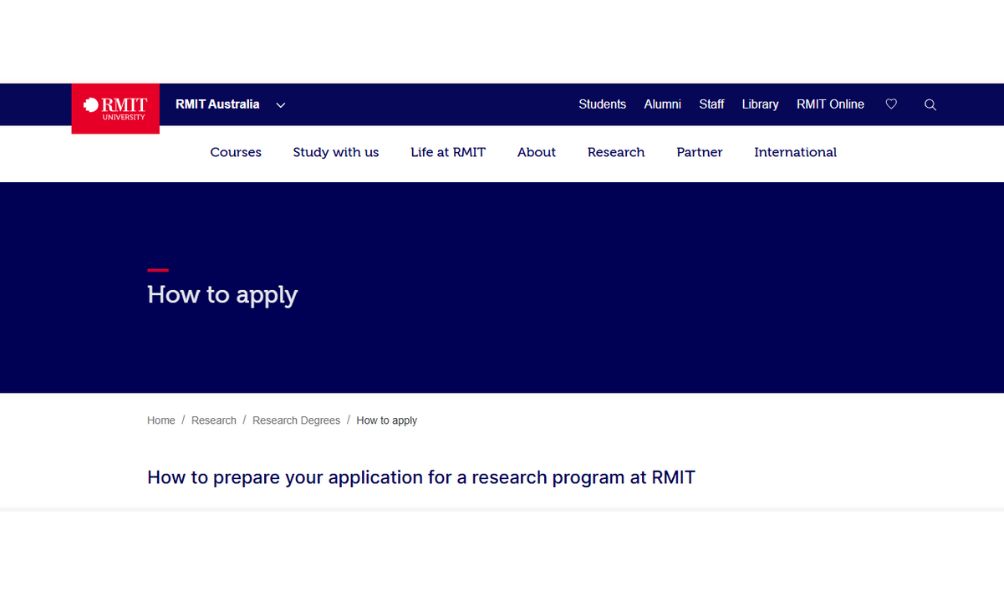1004x591 pixels.
Task: Click the 'How to apply' banner heading
Action: 222,295
